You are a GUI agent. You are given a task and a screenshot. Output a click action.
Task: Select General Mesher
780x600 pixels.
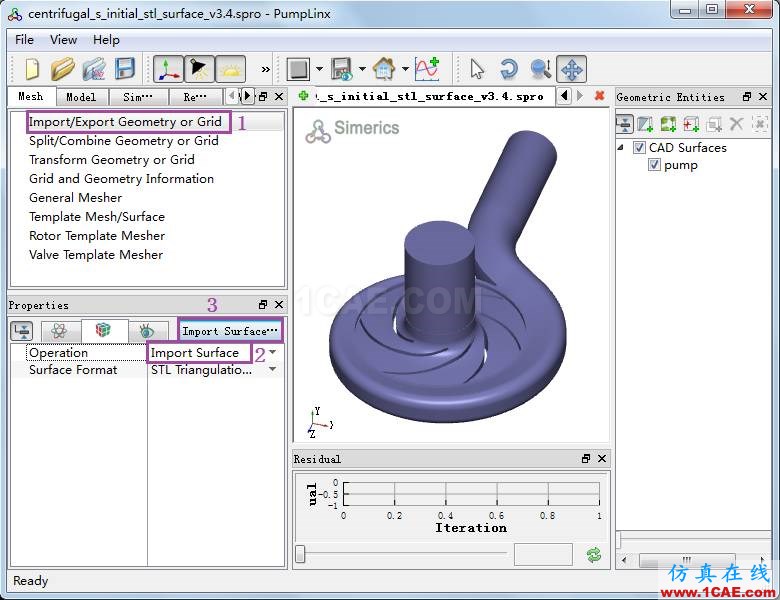pyautogui.click(x=76, y=198)
